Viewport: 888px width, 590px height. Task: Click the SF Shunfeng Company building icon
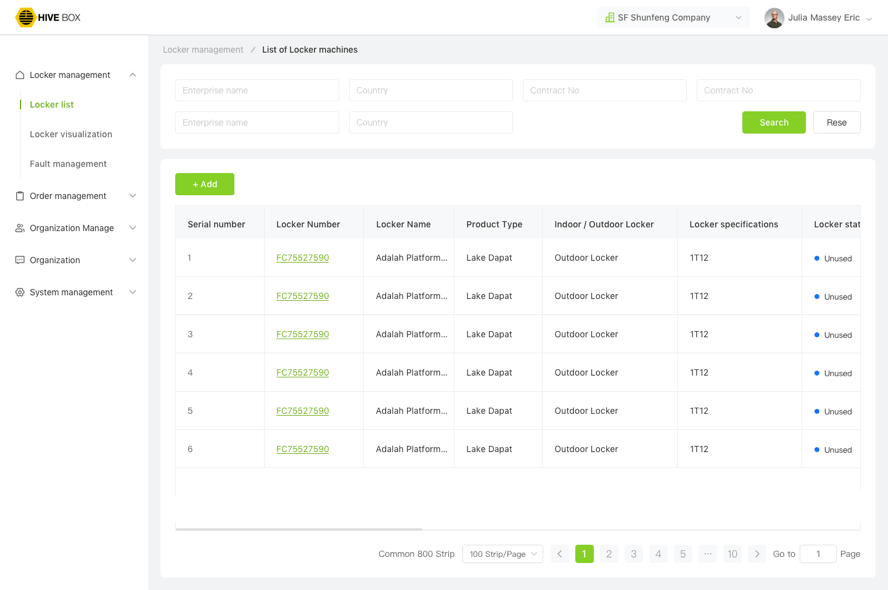click(609, 18)
